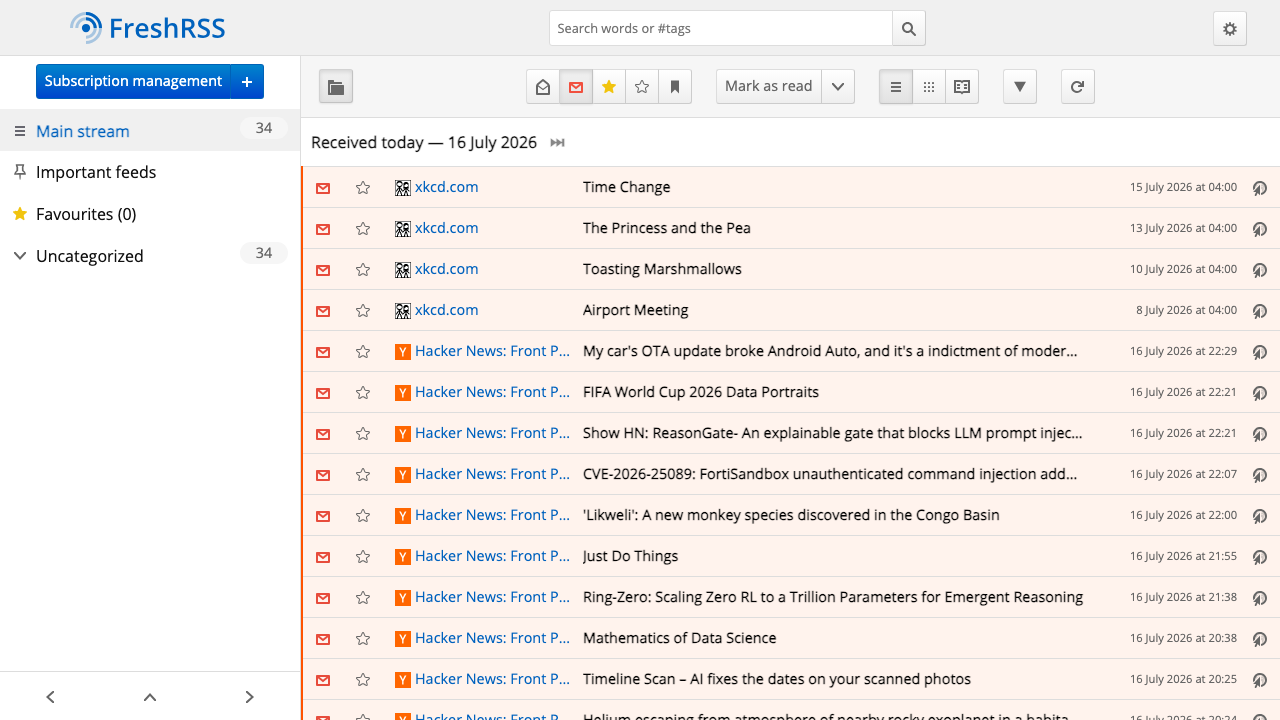The width and height of the screenshot is (1280, 720).
Task: Open FIFA World Cup 2026 Data Portraits
Action: [701, 392]
